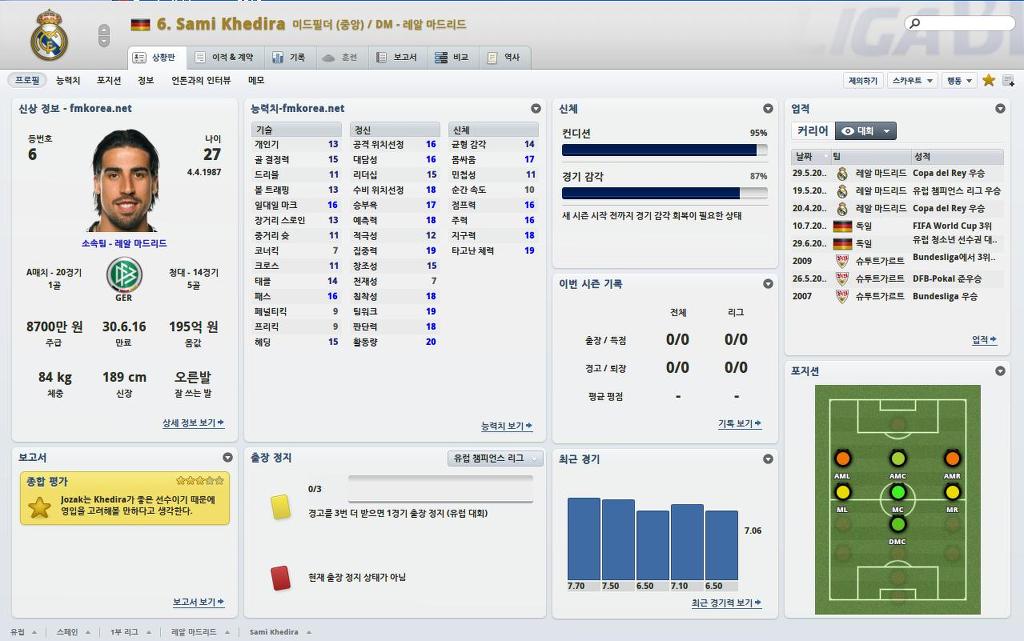Click the MC position marker
Screen dimensions: 1024x641
coord(898,492)
